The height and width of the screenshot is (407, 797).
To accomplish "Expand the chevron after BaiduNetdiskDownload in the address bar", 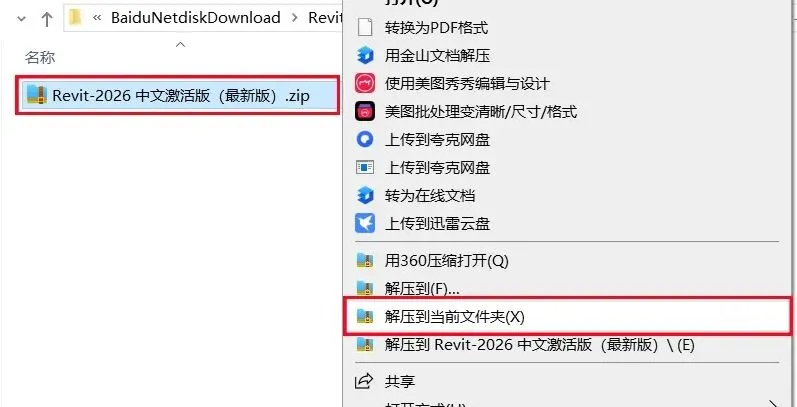I will (x=295, y=18).
